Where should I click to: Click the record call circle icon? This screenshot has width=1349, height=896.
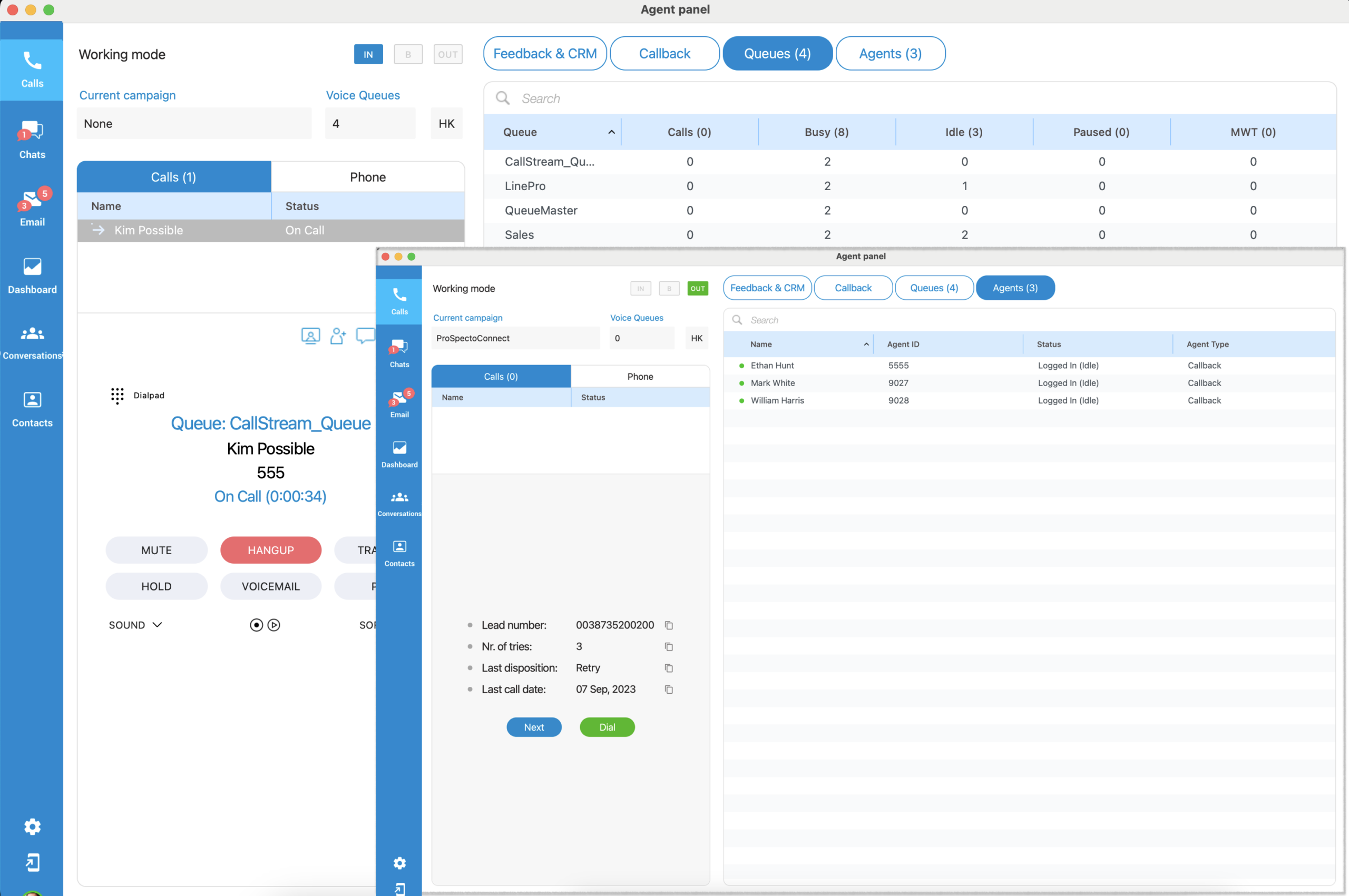[x=256, y=625]
